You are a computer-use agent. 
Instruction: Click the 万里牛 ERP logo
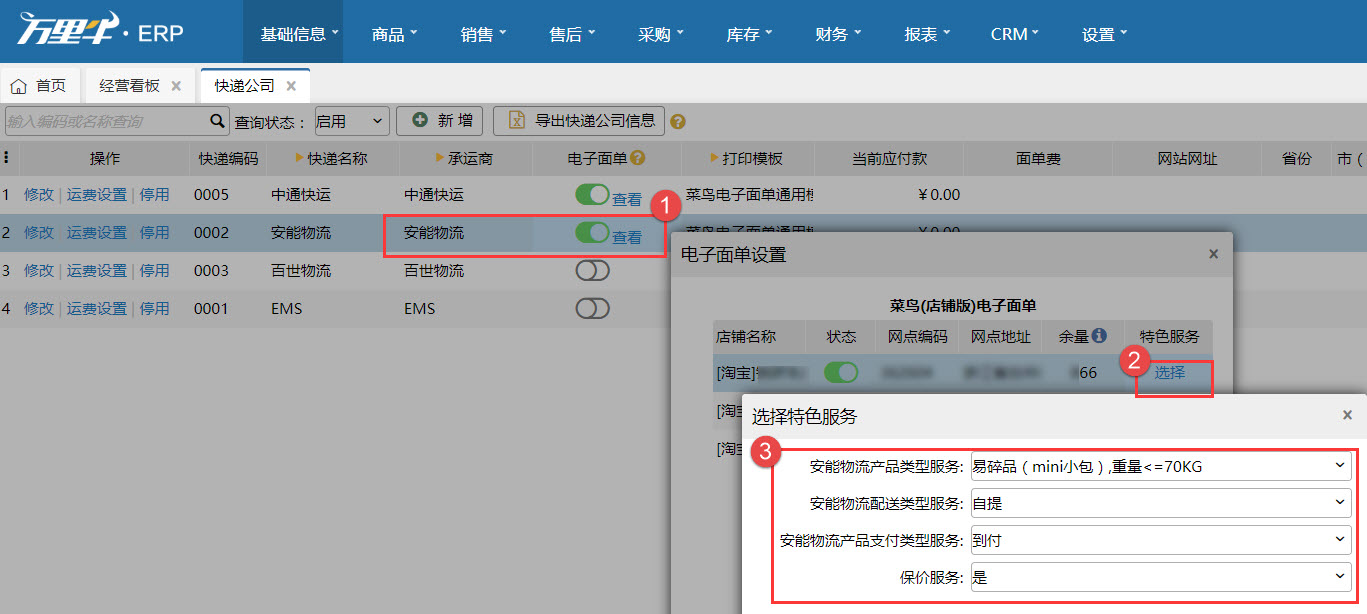[100, 31]
